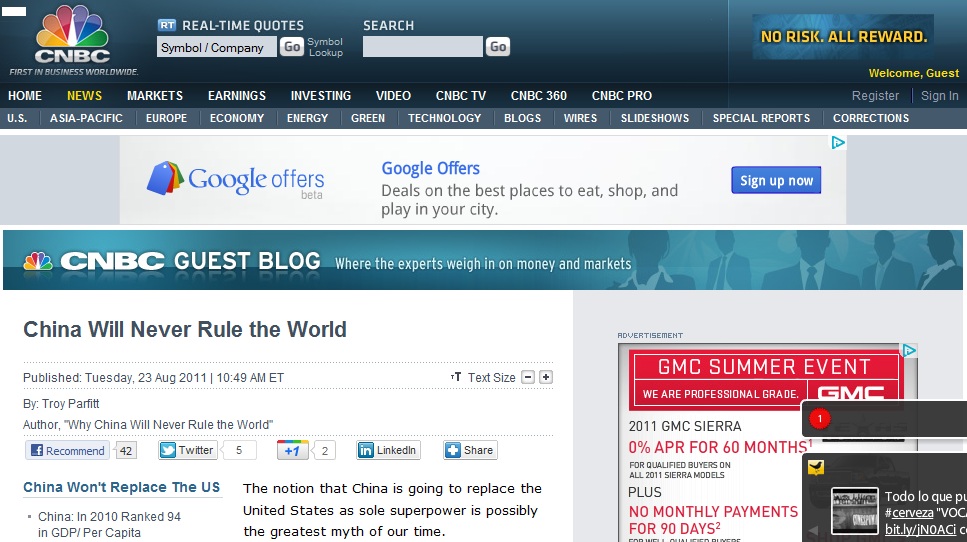
Task: Click the Search input field
Action: point(422,47)
